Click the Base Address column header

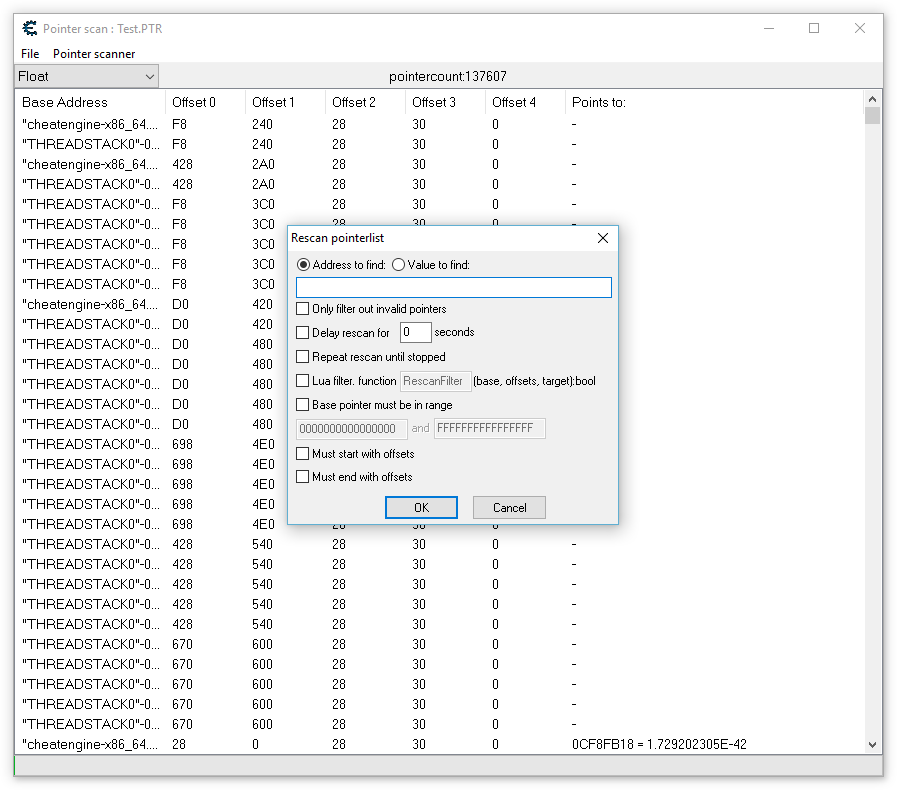[x=65, y=102]
